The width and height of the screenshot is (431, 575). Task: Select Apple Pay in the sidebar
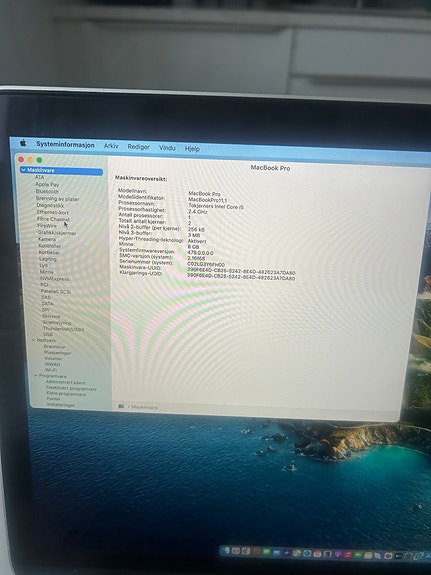point(47,184)
